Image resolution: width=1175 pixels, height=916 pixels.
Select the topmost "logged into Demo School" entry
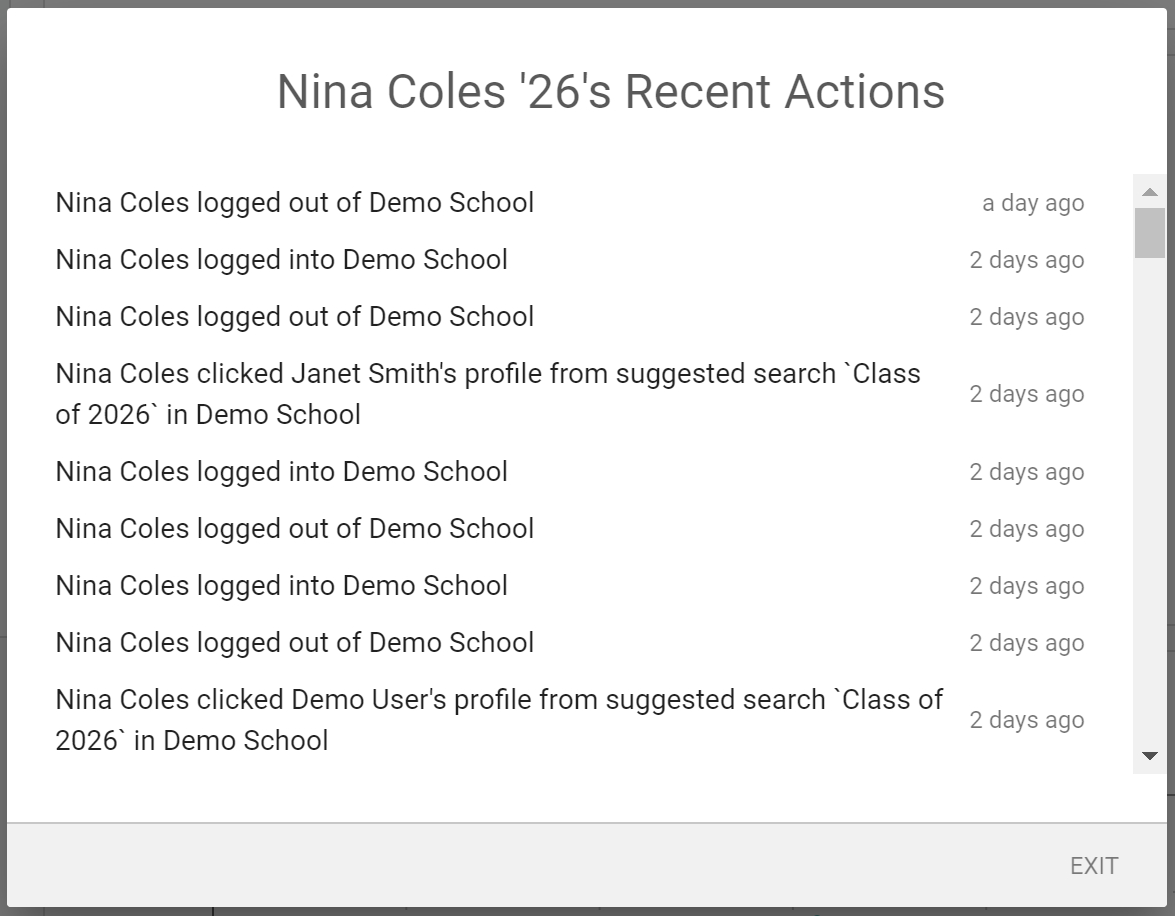point(281,260)
